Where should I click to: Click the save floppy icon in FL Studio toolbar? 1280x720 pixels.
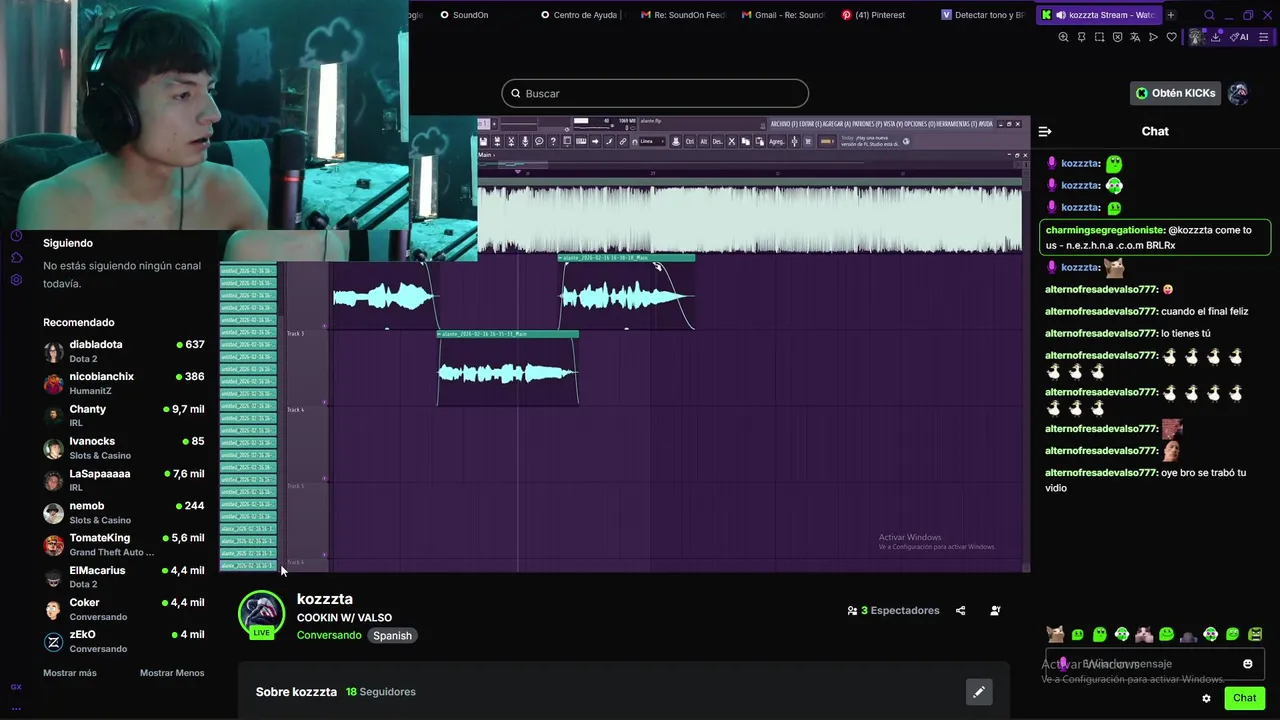[483, 142]
